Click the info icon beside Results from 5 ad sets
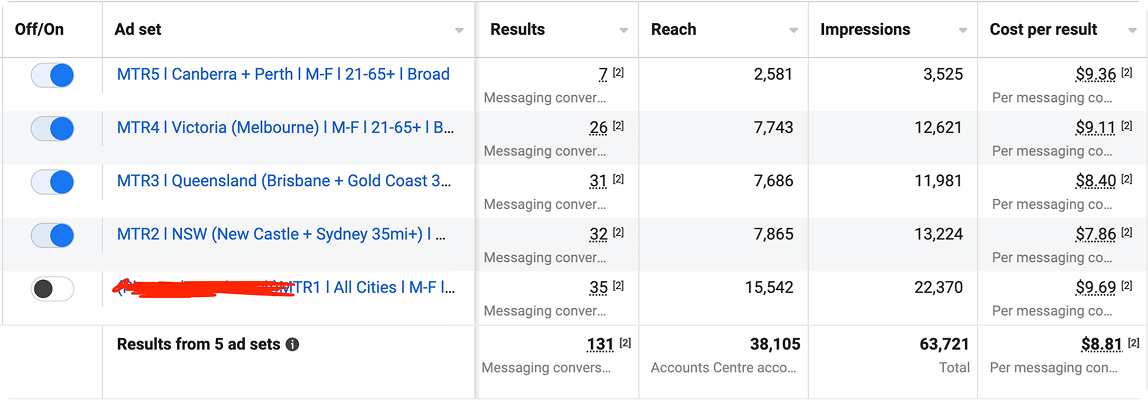Viewport: 1148px width, 401px height. [292, 344]
